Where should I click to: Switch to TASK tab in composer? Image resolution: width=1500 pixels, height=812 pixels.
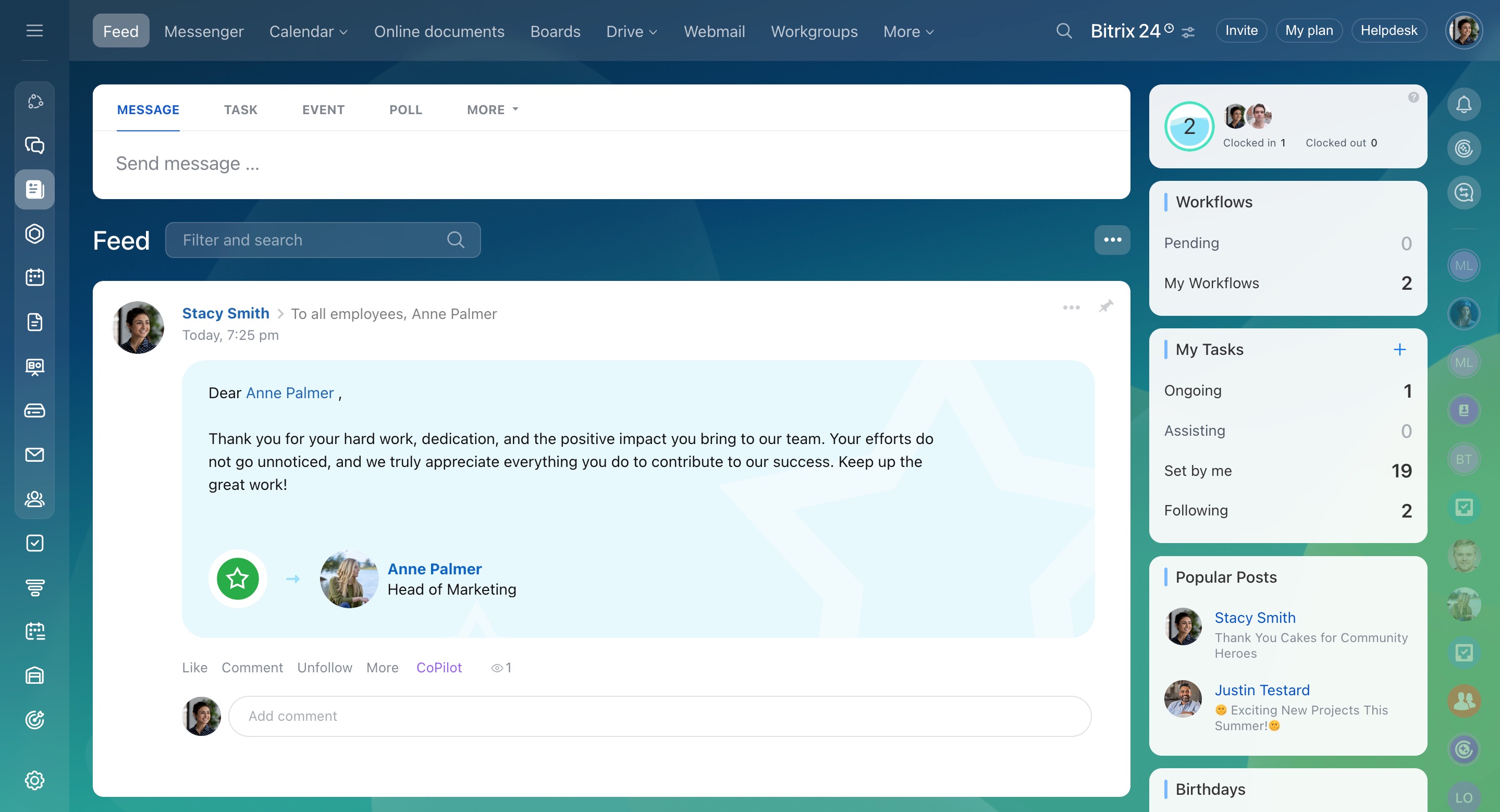[x=240, y=109]
